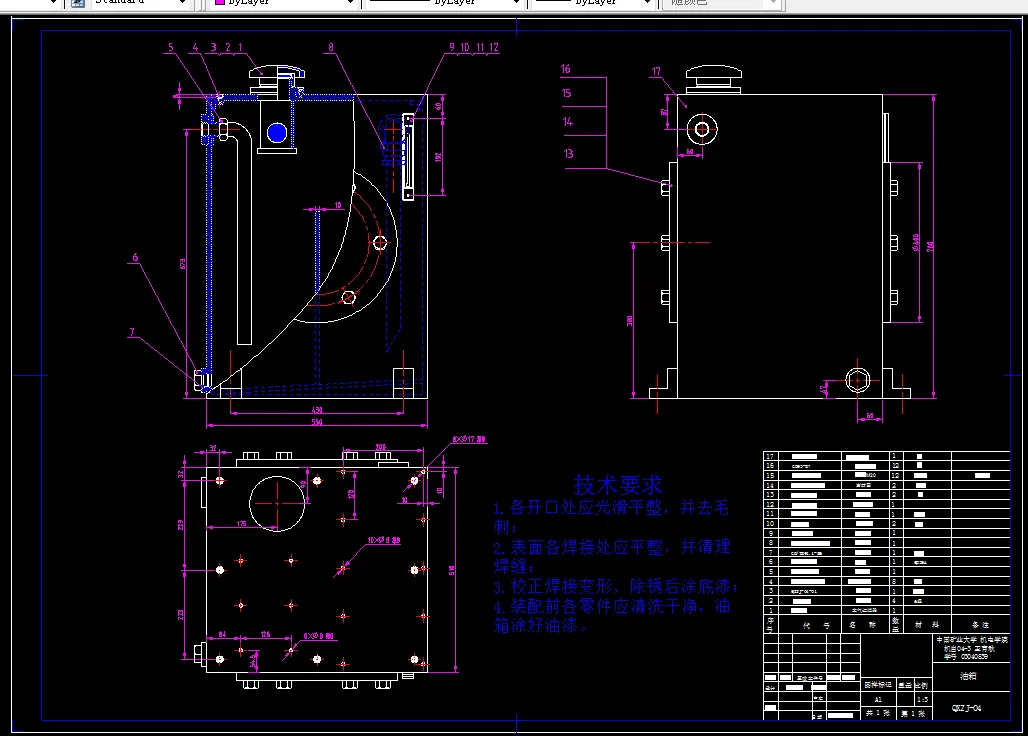Select the 中国矿业大学 机电学院 text
This screenshot has height=736, width=1028.
(x=972, y=640)
